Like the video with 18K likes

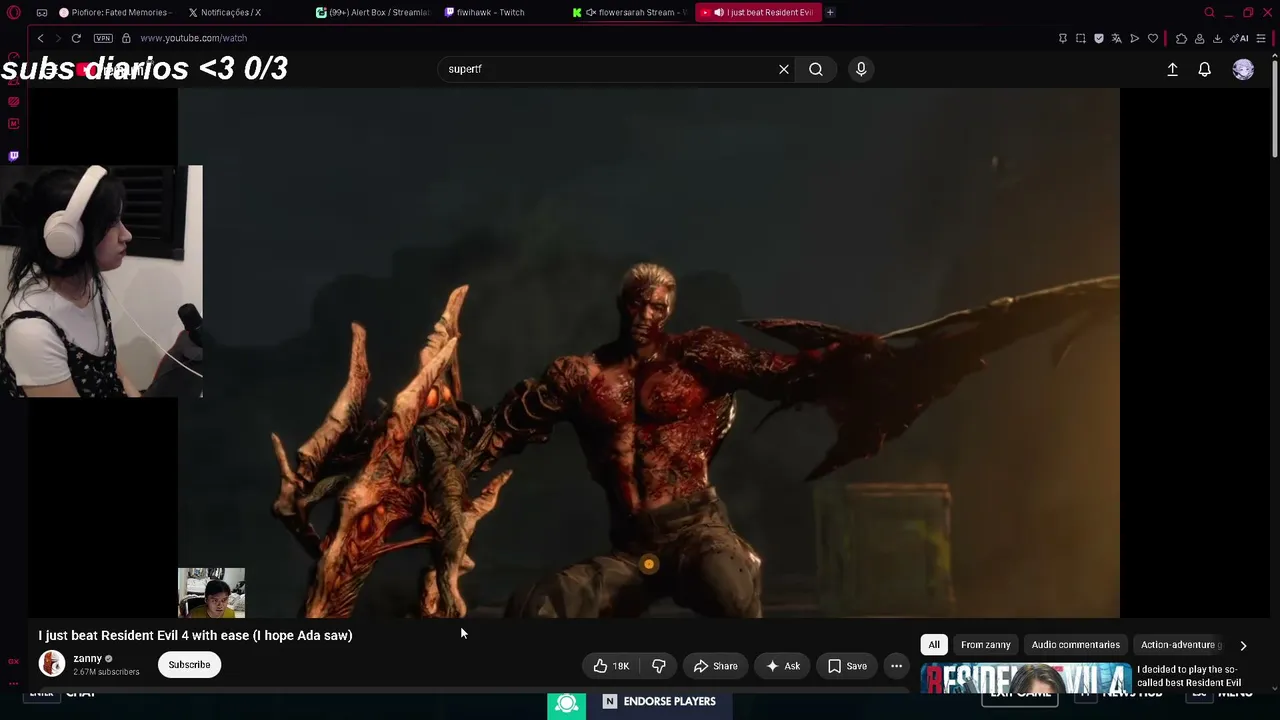click(x=612, y=666)
